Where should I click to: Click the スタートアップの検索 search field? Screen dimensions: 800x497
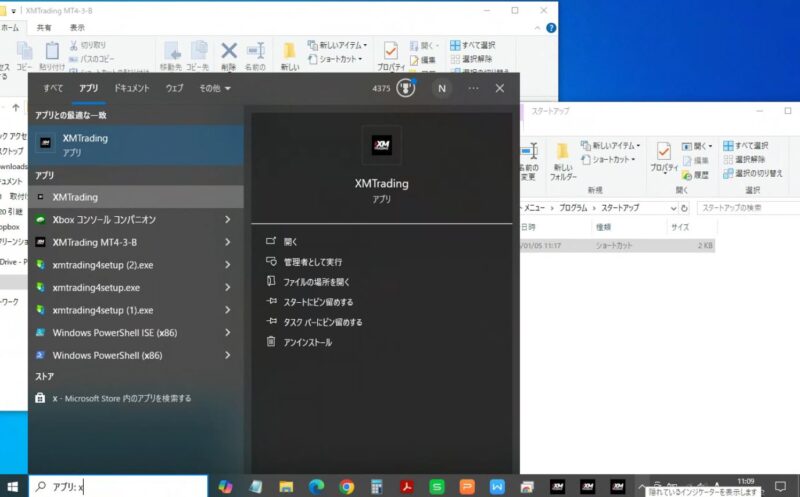point(747,208)
